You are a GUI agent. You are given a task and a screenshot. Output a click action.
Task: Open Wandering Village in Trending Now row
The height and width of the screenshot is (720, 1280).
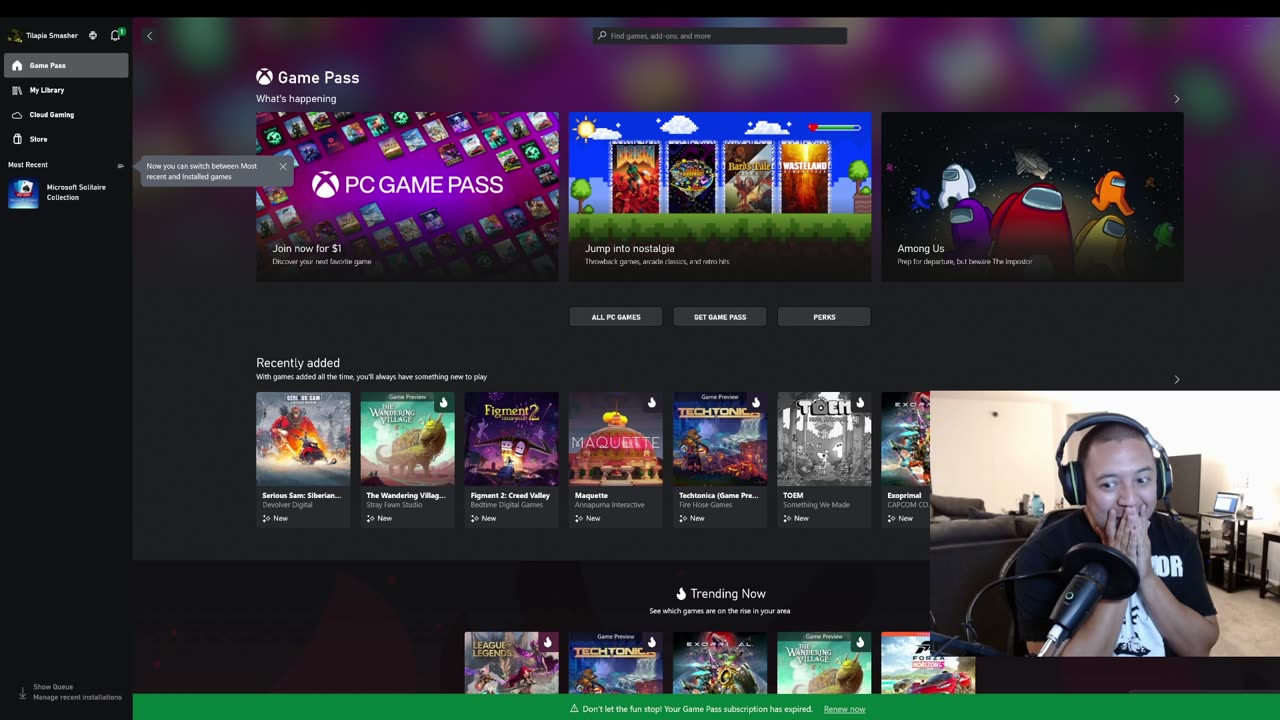pyautogui.click(x=824, y=662)
